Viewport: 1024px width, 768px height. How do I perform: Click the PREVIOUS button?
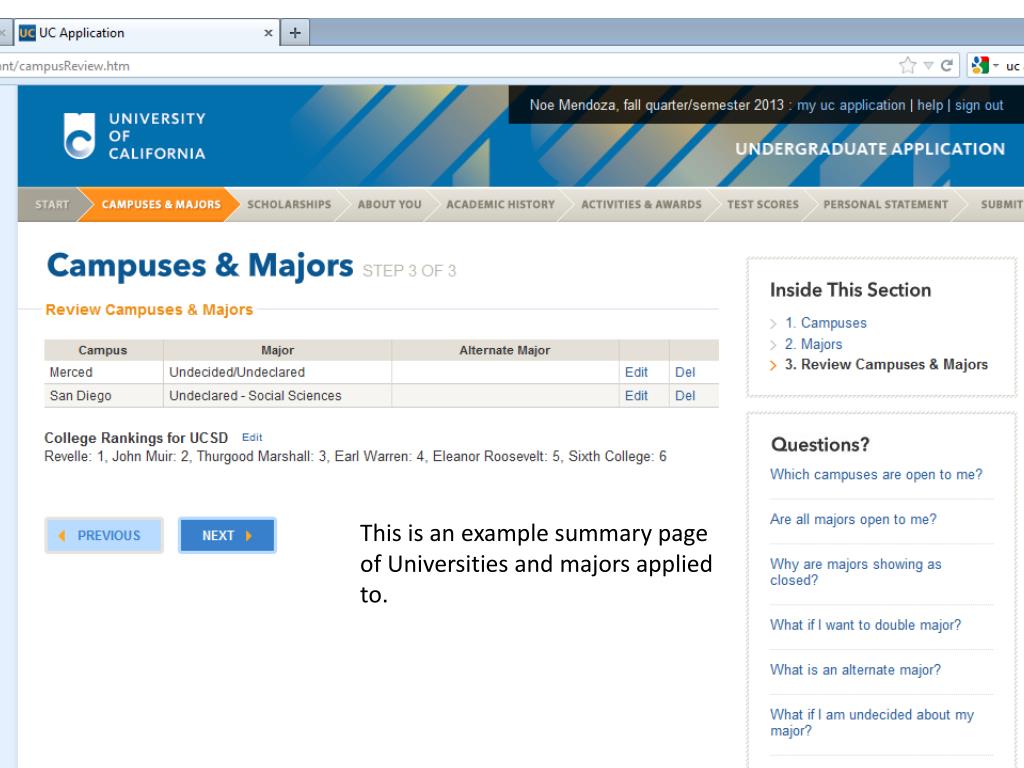(104, 536)
